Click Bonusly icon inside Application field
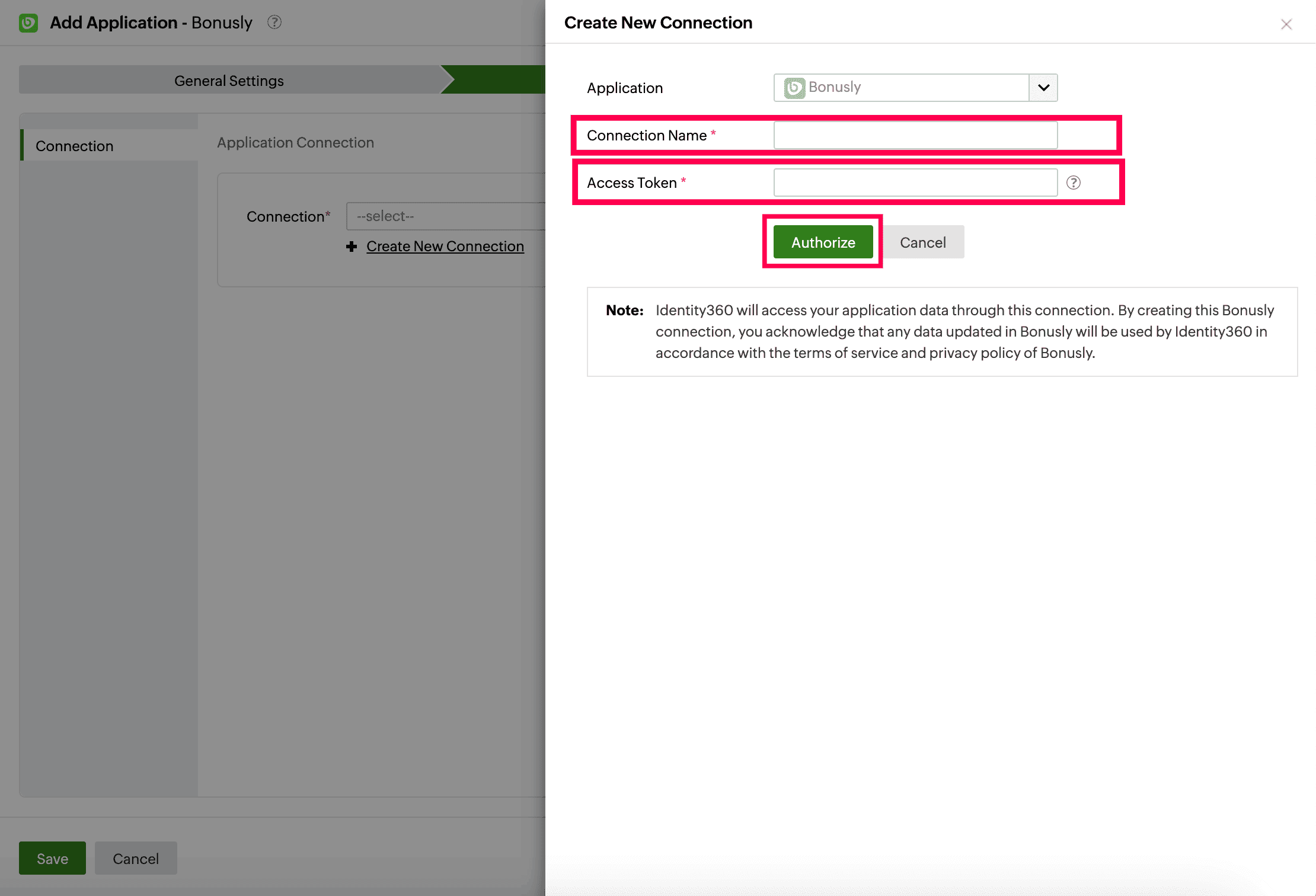This screenshot has width=1316, height=896. coord(794,88)
